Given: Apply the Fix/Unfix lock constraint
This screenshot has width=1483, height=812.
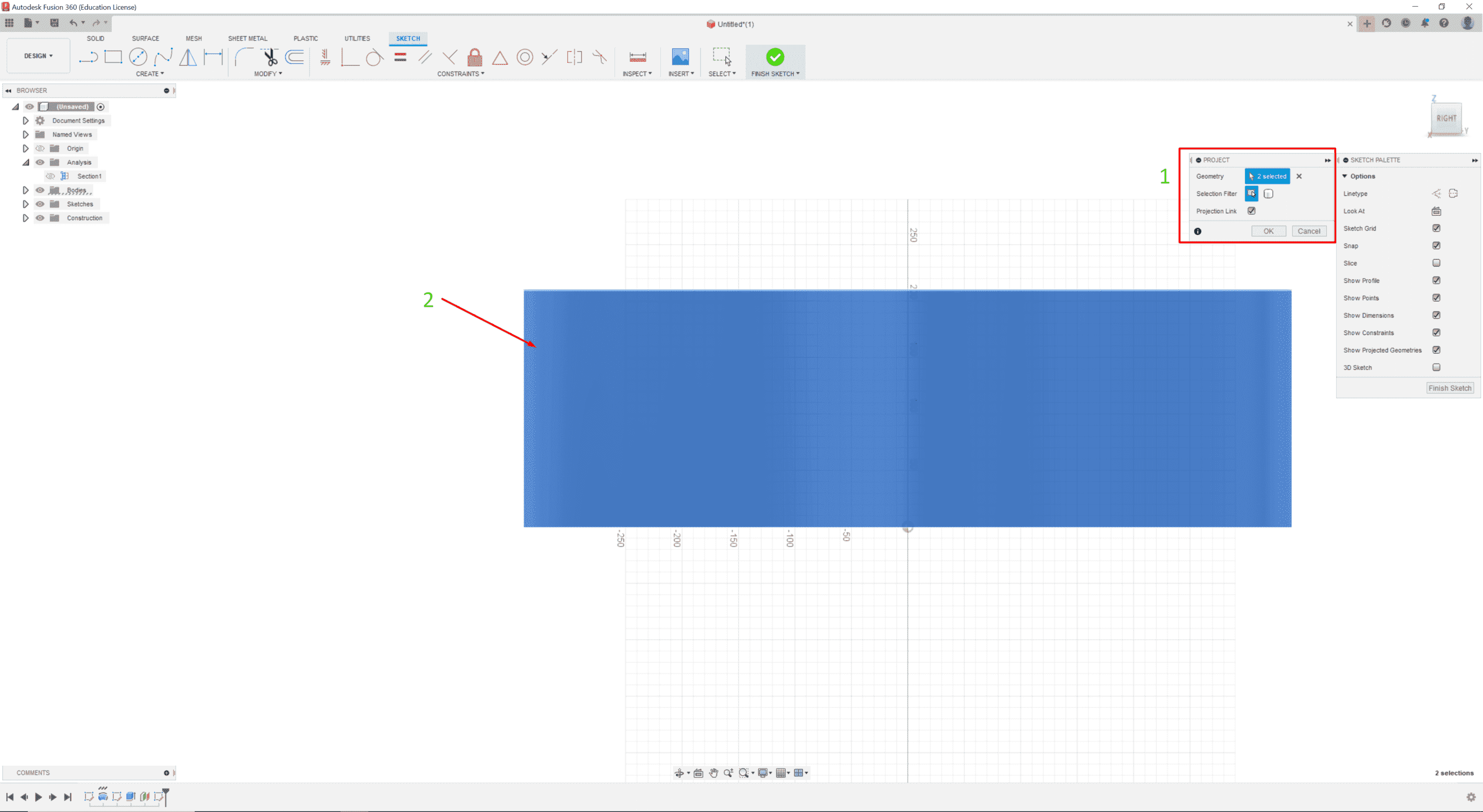Looking at the screenshot, I should click(x=475, y=57).
